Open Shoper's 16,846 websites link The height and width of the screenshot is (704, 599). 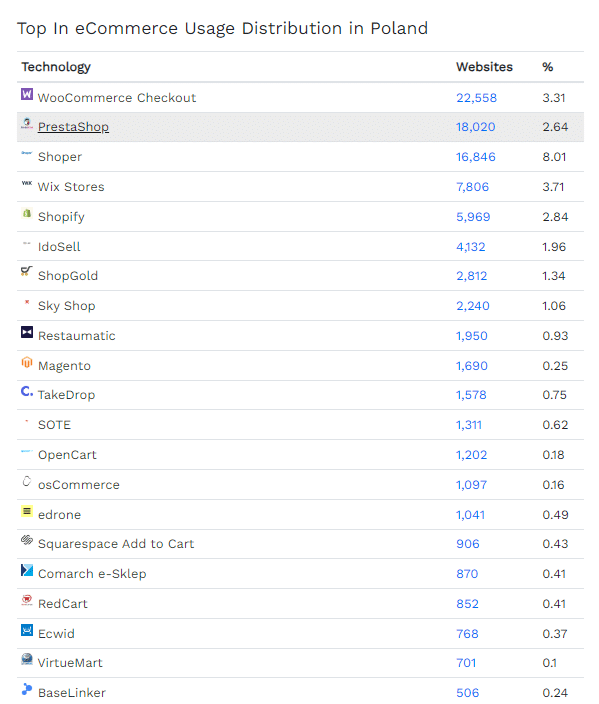click(476, 157)
